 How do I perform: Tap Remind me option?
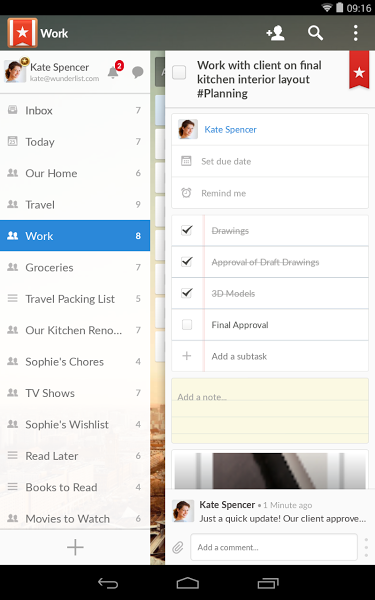[x=270, y=193]
